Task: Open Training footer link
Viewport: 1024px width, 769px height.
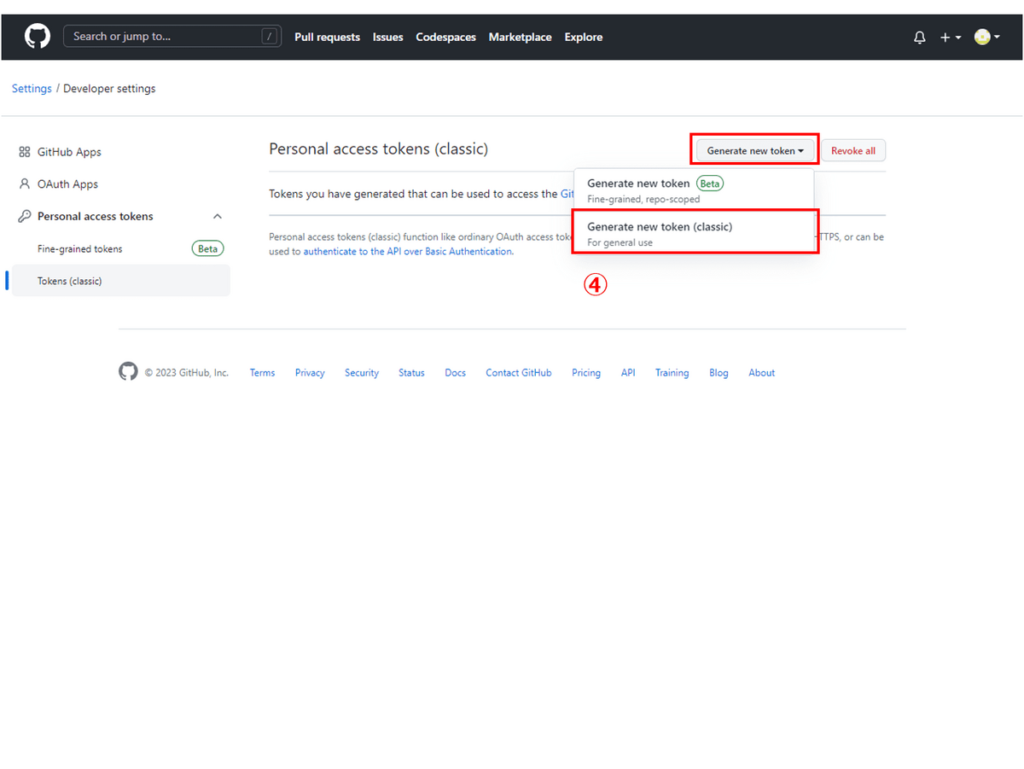Action: pyautogui.click(x=672, y=373)
